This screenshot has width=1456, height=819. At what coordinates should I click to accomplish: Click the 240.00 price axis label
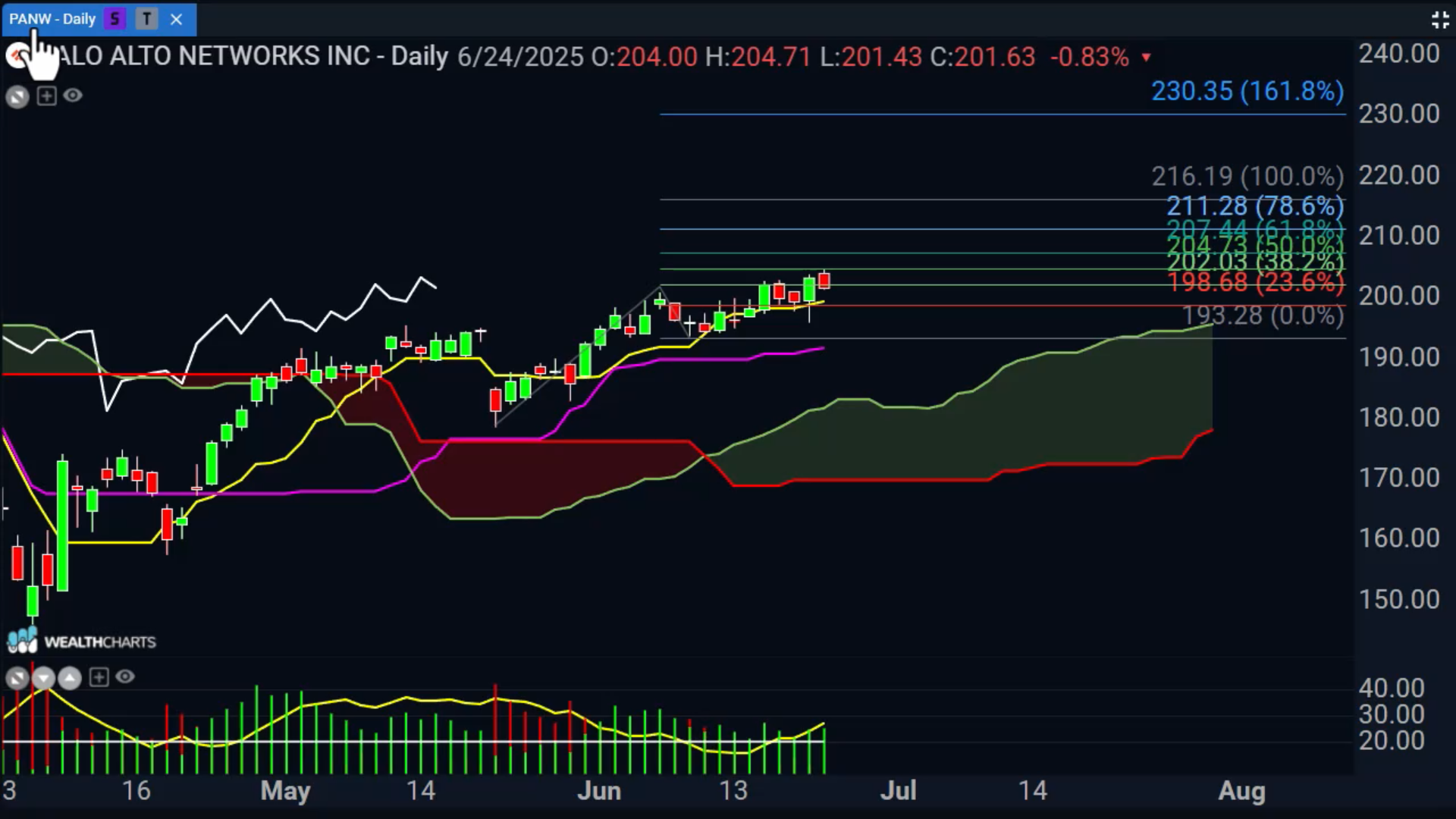pos(1399,54)
